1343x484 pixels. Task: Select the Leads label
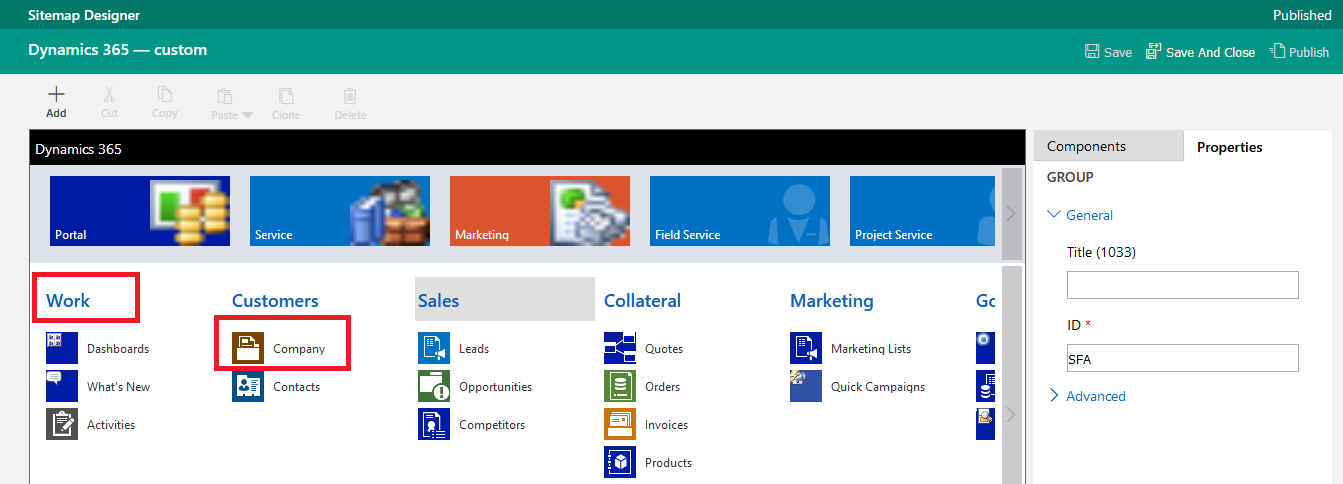pyautogui.click(x=474, y=349)
